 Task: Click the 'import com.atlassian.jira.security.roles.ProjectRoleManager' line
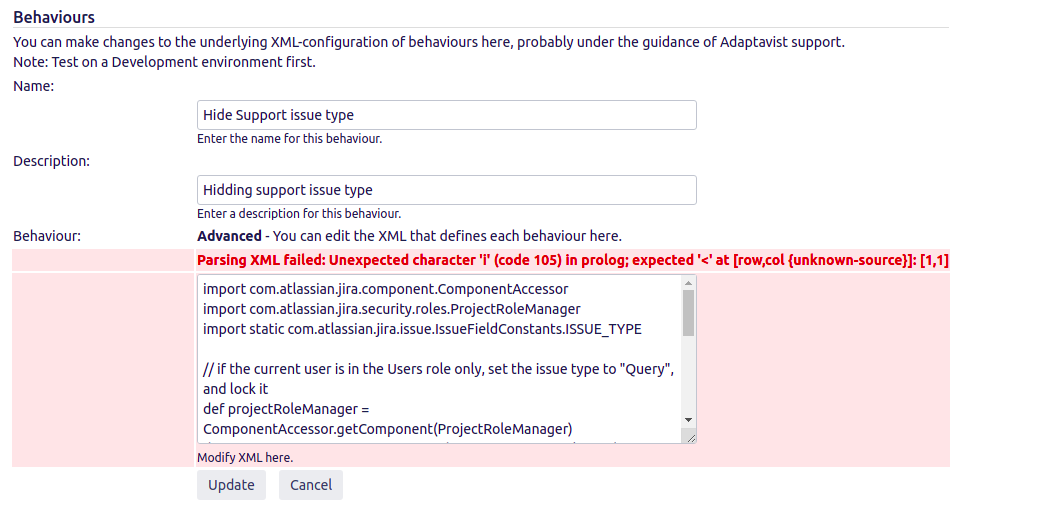pyautogui.click(x=392, y=309)
